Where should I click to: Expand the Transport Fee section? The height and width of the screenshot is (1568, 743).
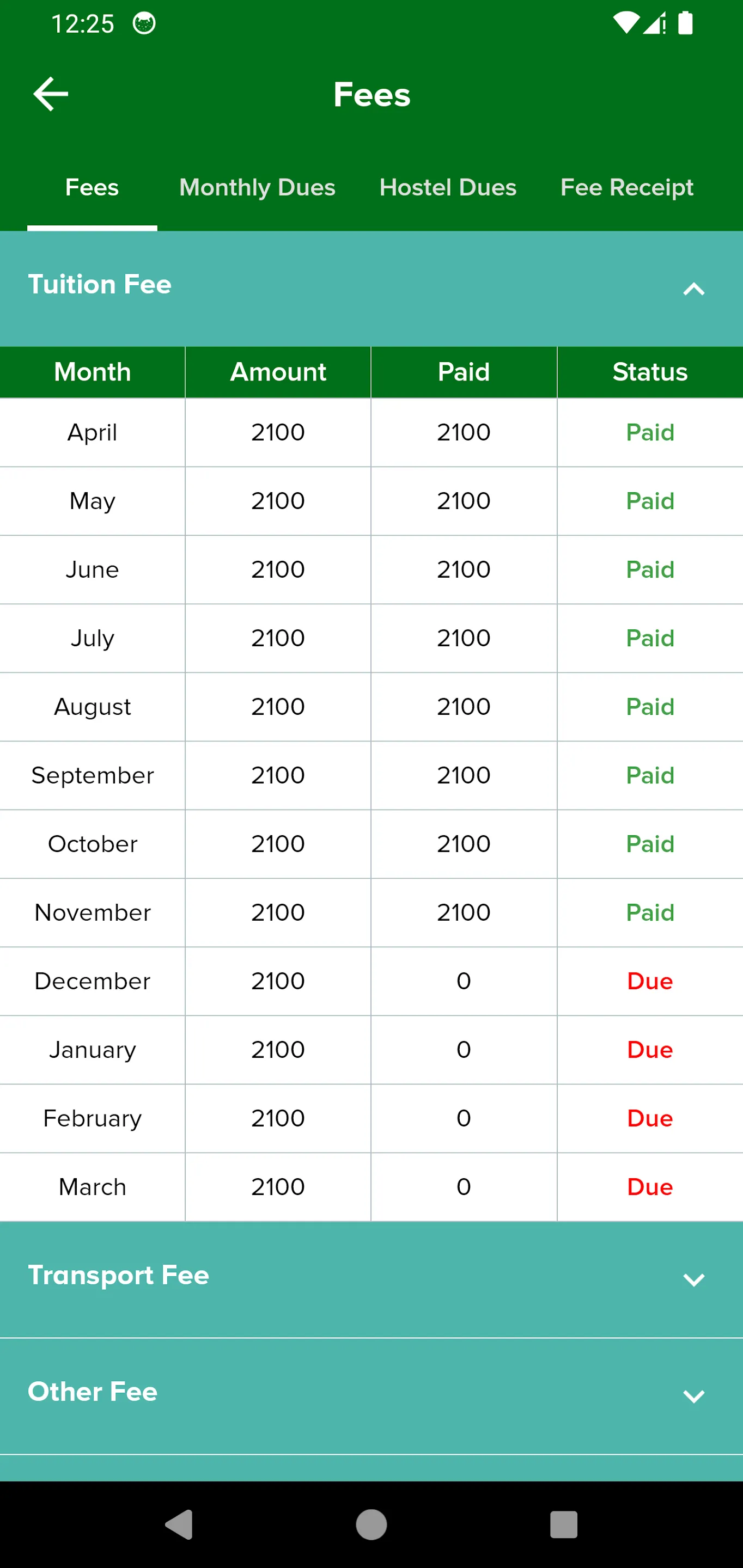pyautogui.click(x=371, y=1279)
